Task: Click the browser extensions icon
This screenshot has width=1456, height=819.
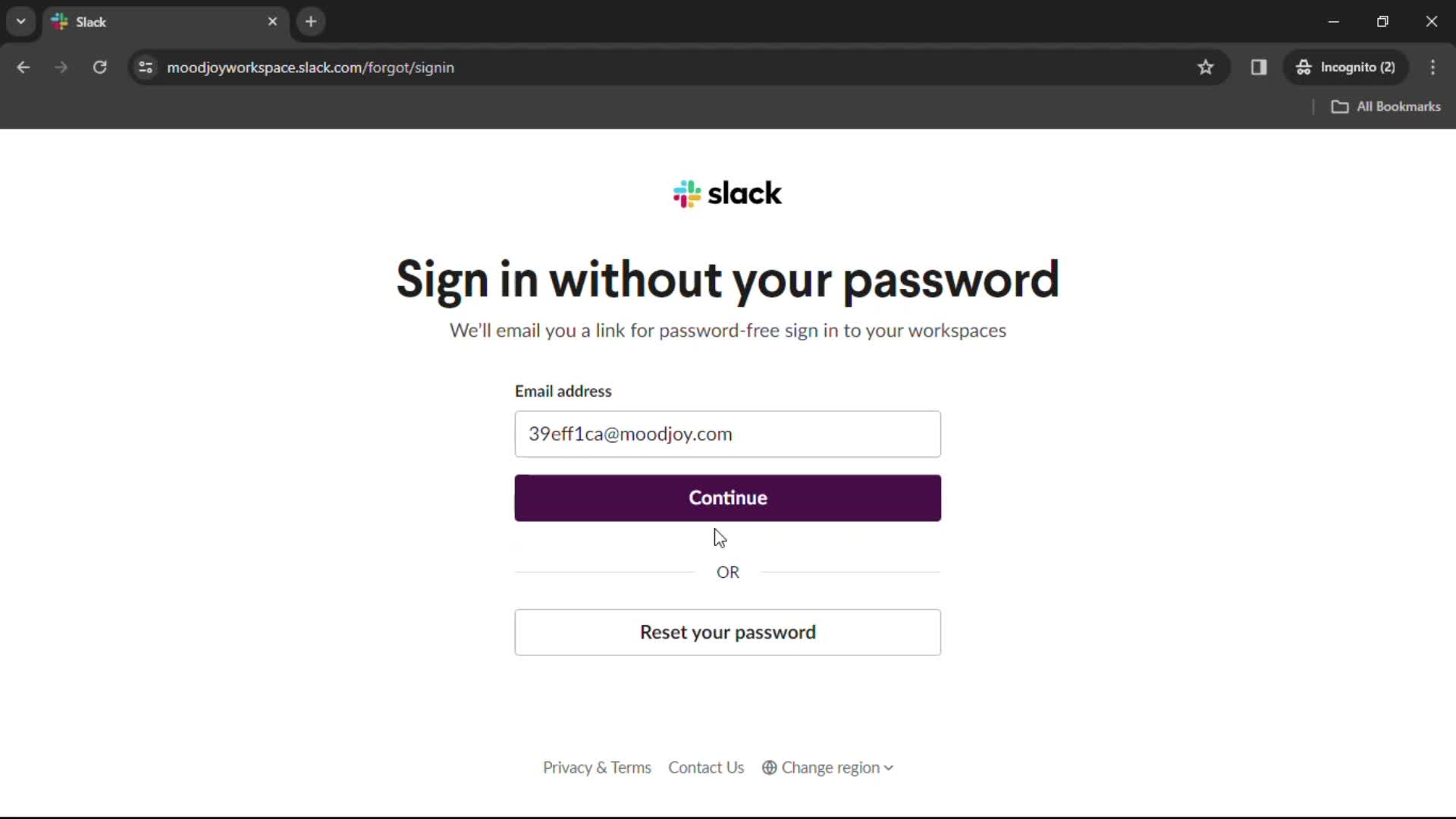Action: [x=1258, y=67]
